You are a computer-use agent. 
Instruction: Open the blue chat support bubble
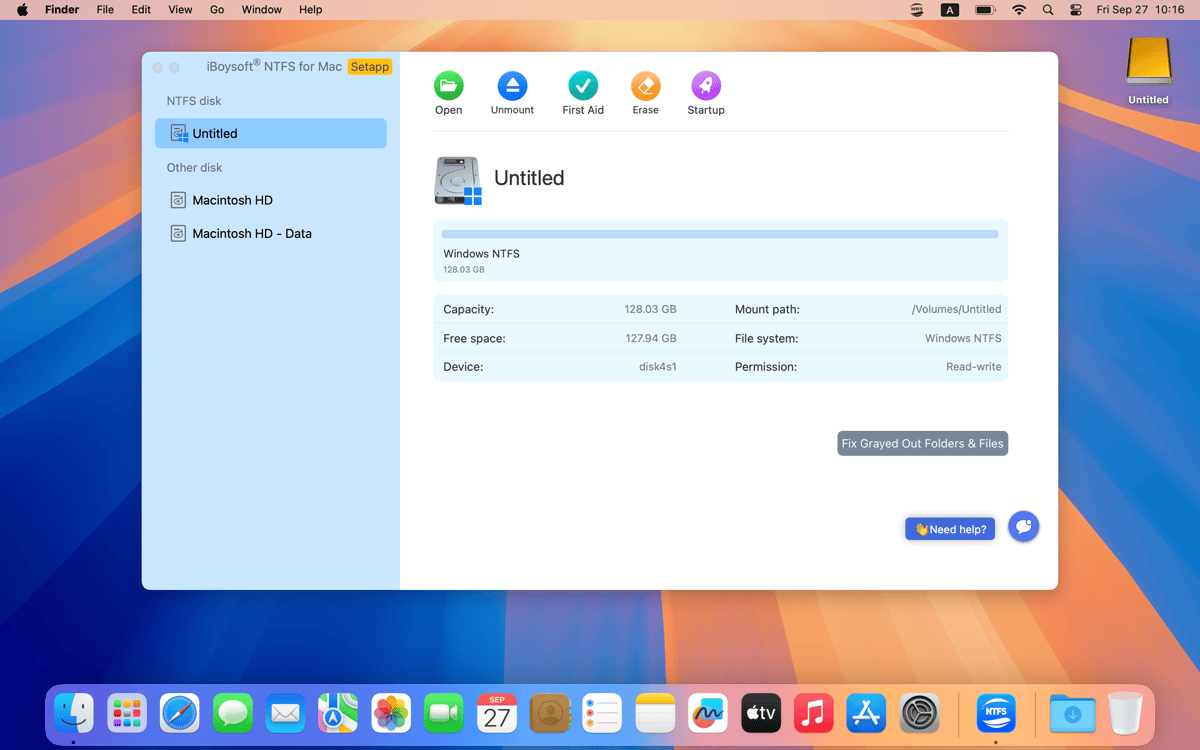coord(1023,526)
